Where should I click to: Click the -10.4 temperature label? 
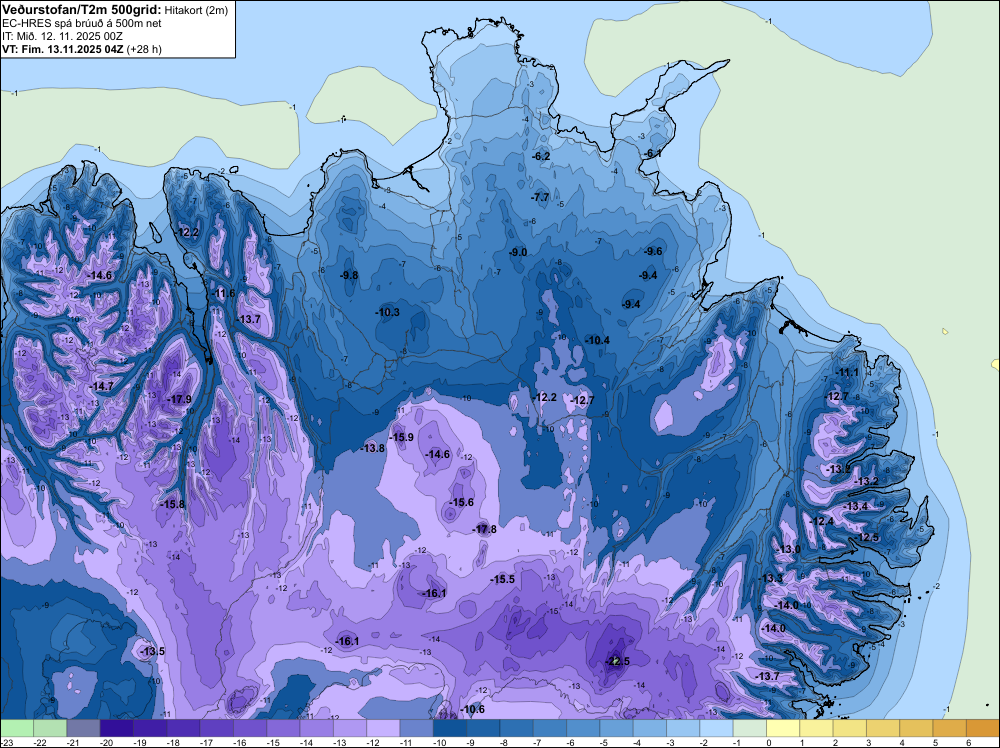598,341
